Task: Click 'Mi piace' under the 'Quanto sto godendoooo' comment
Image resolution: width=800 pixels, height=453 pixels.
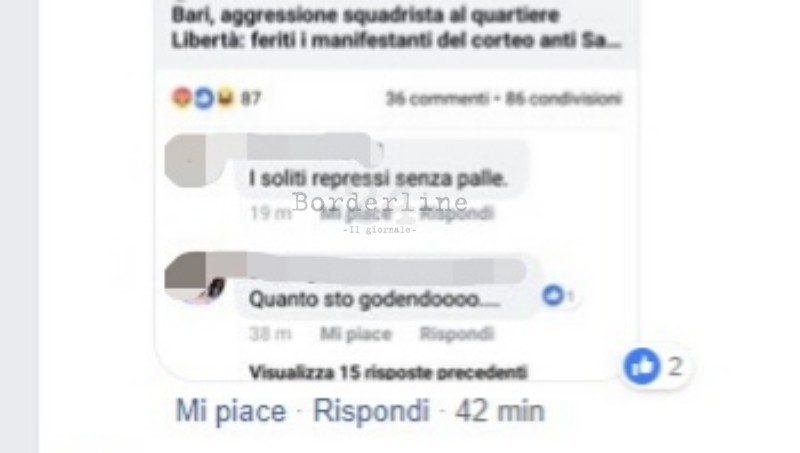Action: pyautogui.click(x=356, y=334)
